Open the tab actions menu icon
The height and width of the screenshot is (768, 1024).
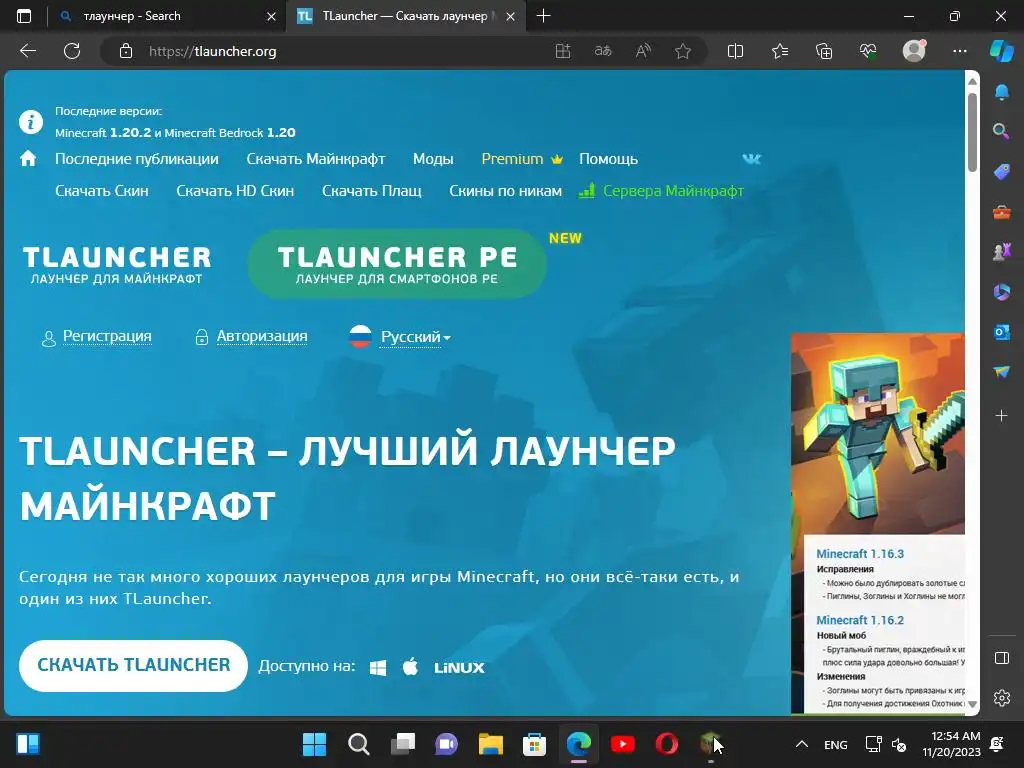click(24, 16)
